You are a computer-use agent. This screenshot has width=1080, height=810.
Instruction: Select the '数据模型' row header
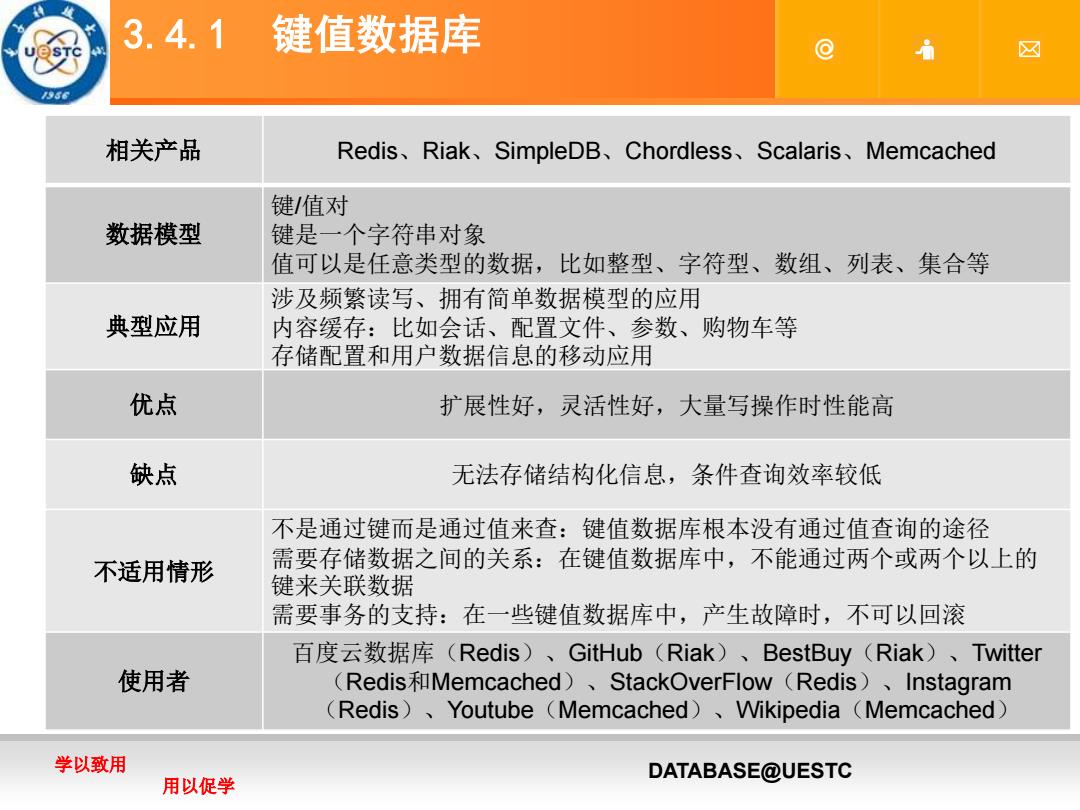click(153, 234)
